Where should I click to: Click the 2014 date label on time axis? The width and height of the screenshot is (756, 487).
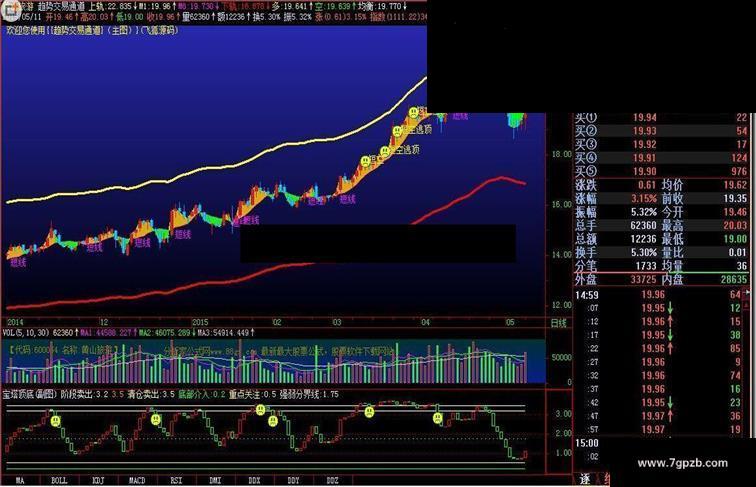15,322
